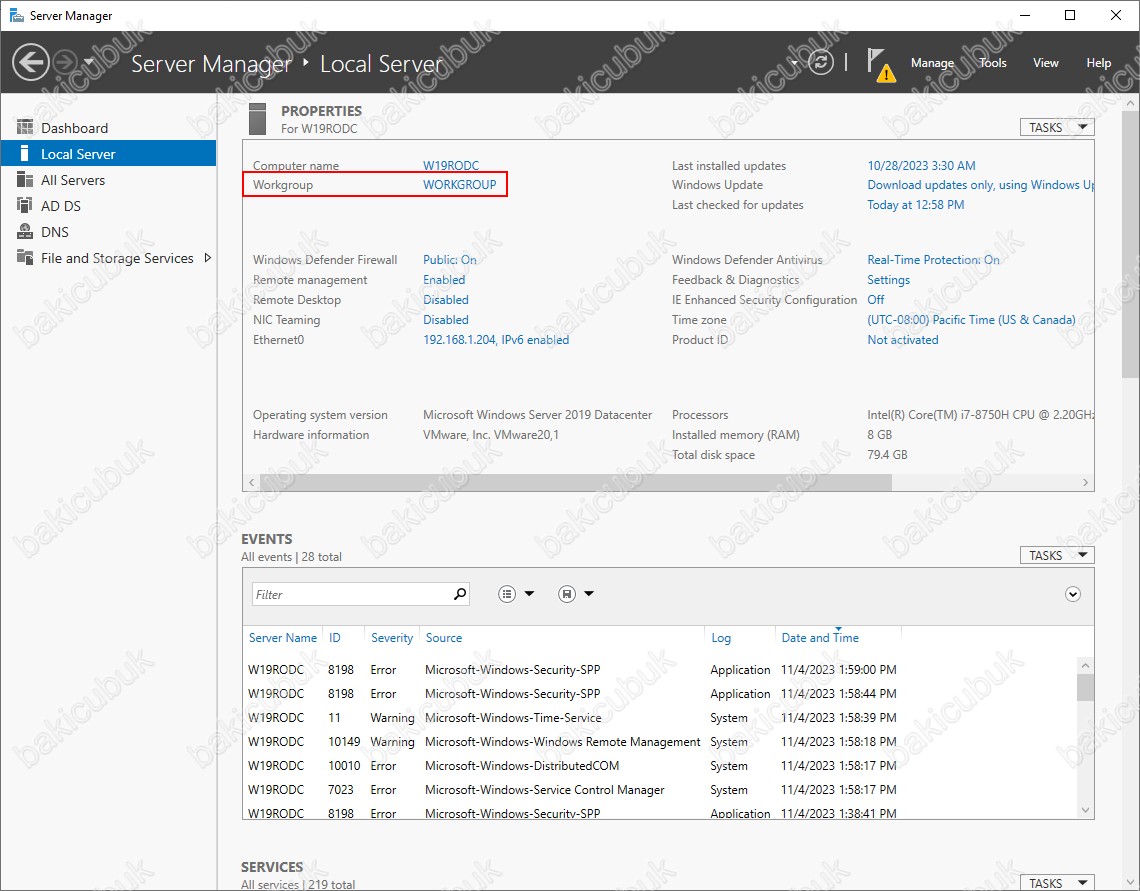Open the Tools menu
1140x891 pixels.
point(992,63)
